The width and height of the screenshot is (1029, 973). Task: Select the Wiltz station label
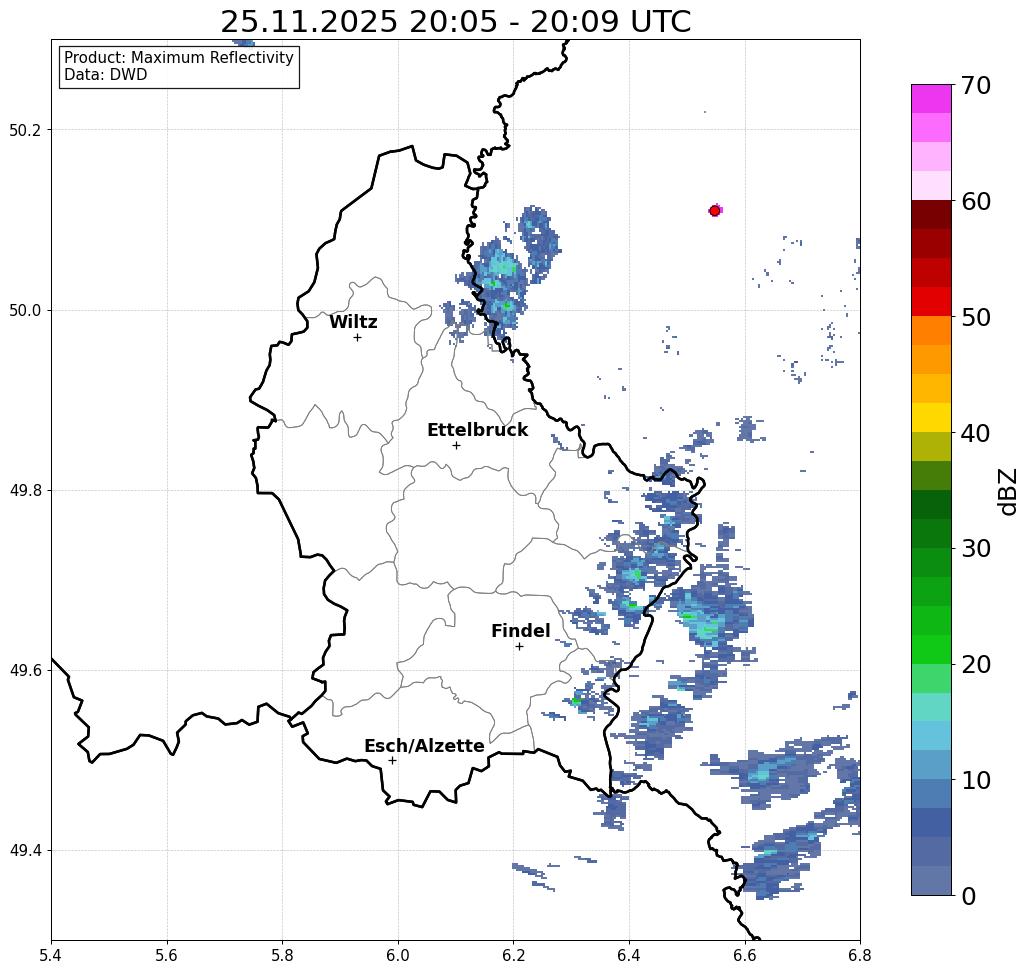[x=353, y=322]
